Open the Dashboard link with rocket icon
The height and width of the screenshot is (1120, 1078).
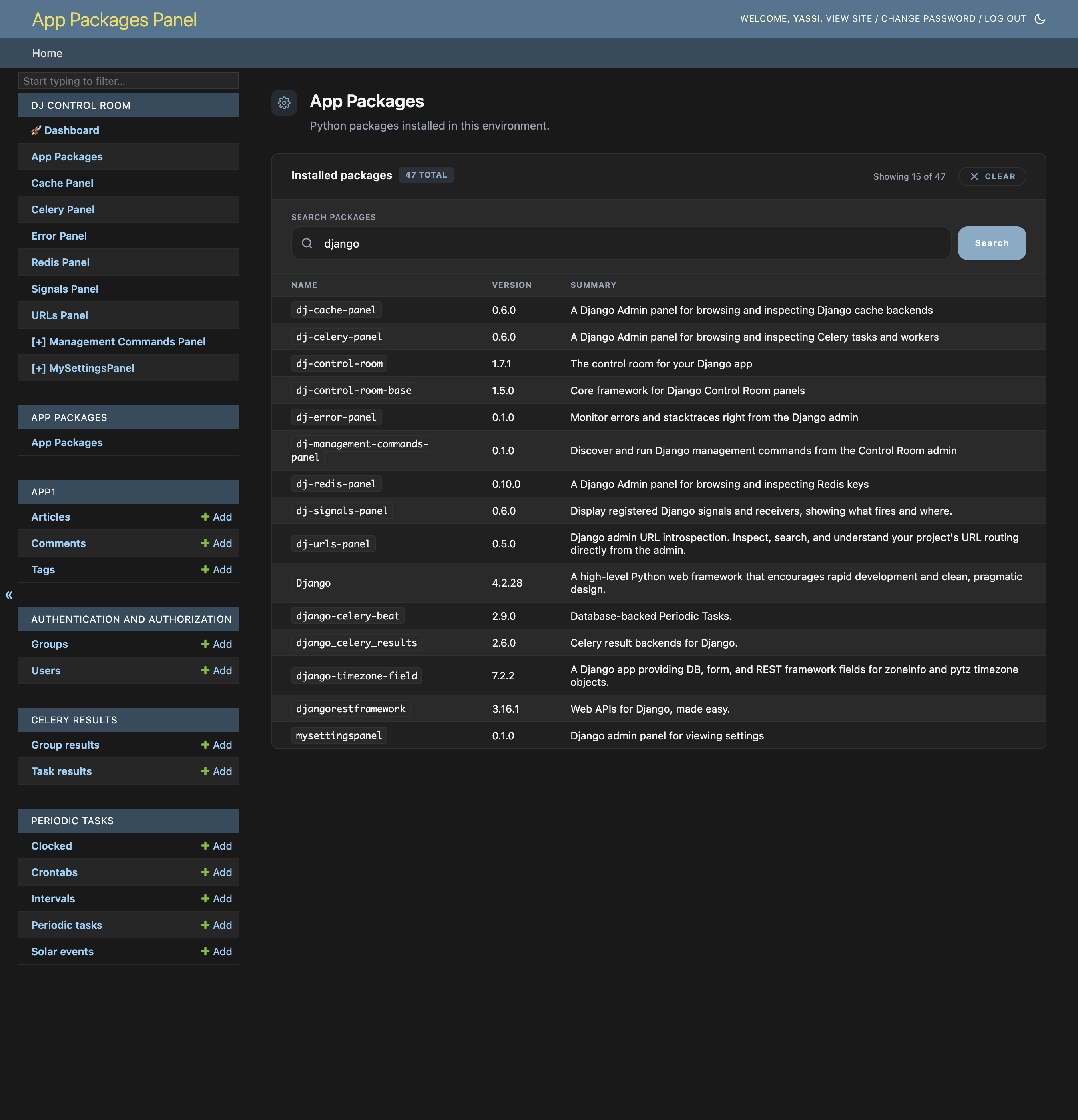65,130
